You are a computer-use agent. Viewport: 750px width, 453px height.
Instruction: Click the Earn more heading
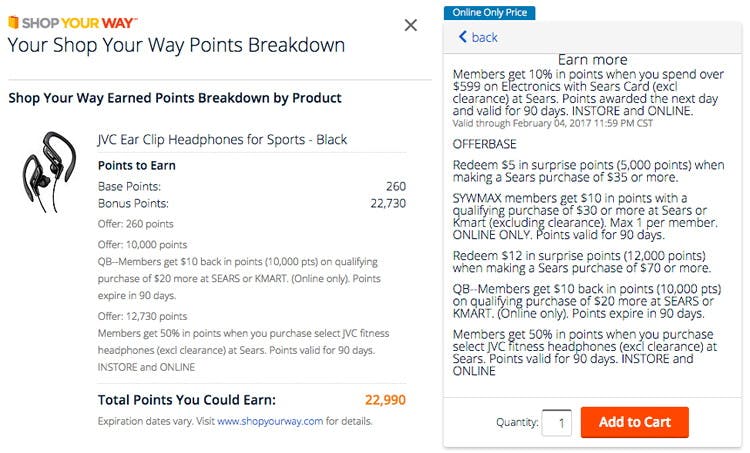(x=592, y=60)
